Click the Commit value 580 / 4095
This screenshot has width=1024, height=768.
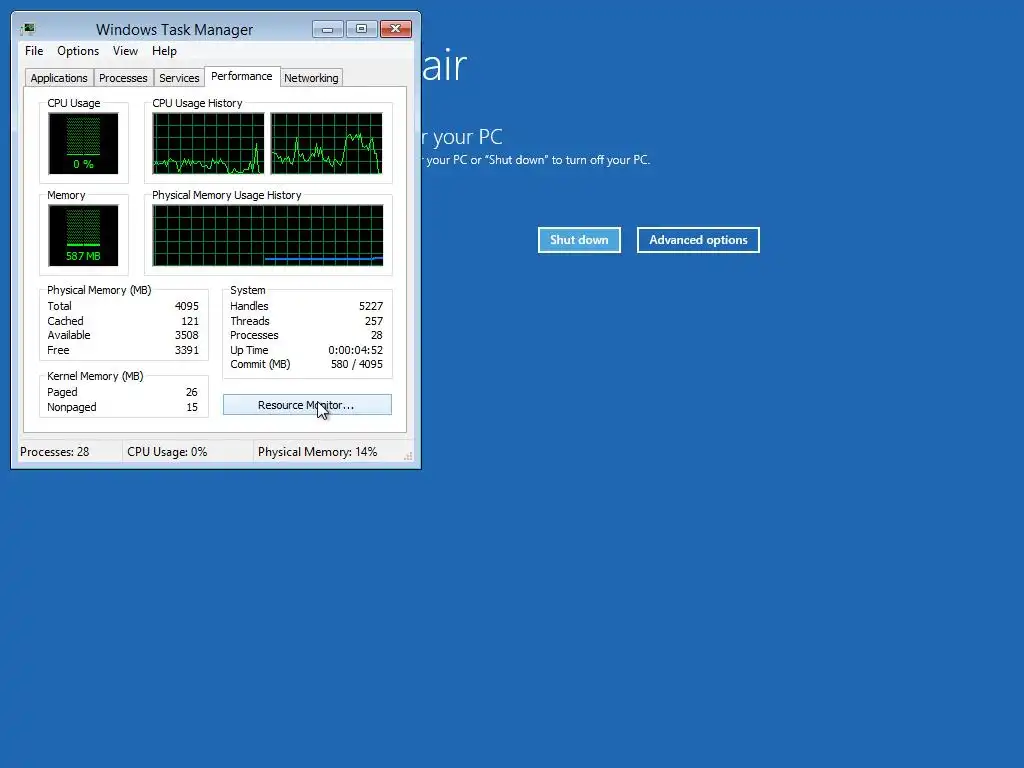(x=357, y=364)
